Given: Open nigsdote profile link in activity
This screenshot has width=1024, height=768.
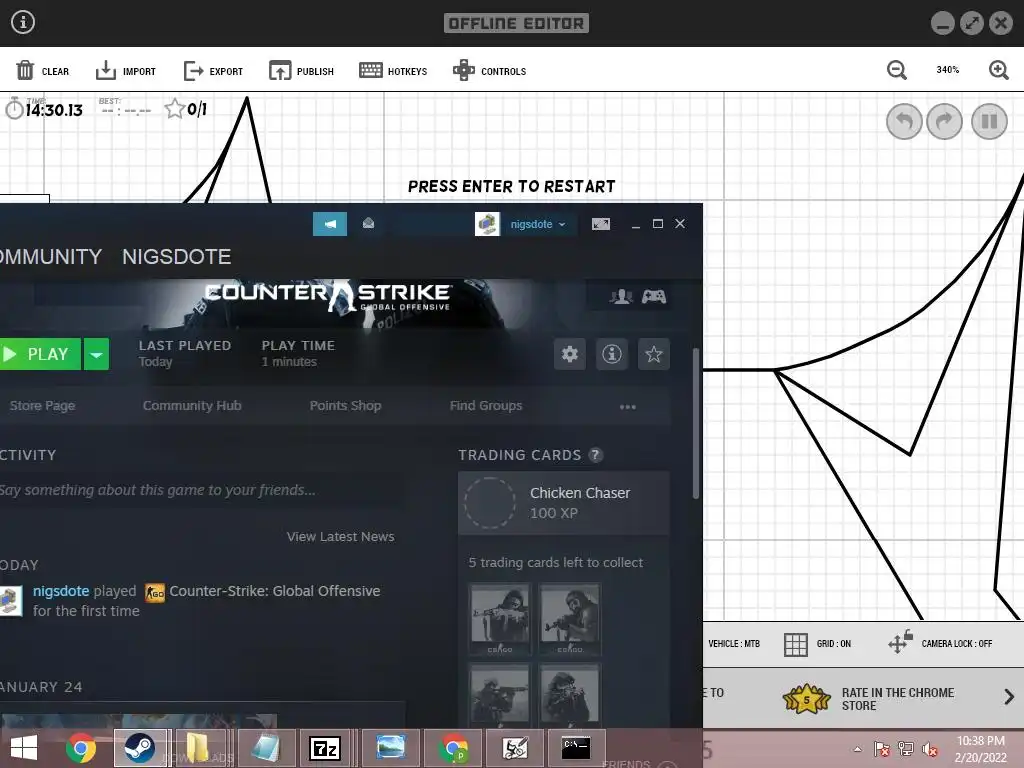Looking at the screenshot, I should point(61,591).
